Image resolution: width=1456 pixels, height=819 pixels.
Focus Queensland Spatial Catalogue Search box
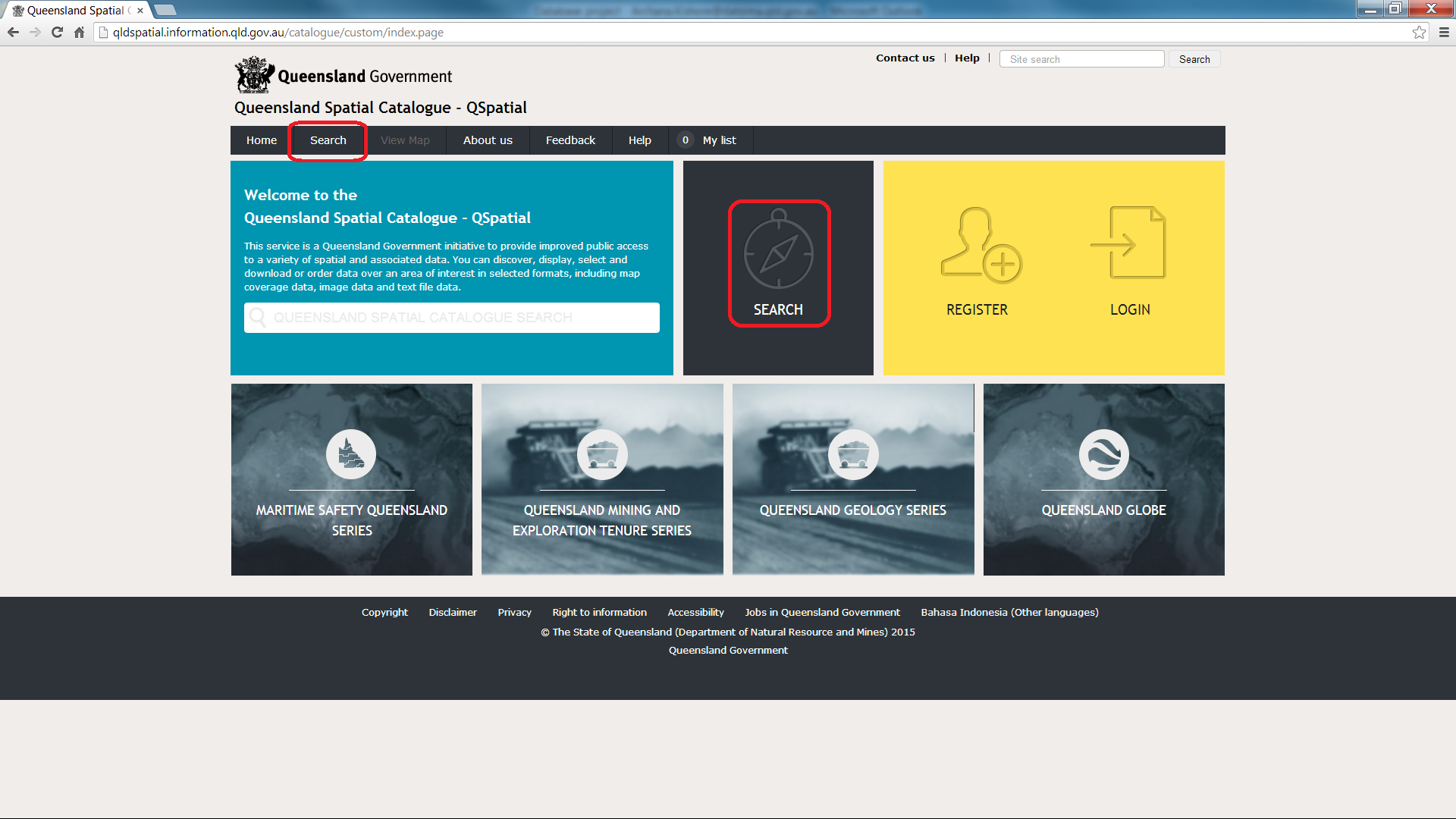(452, 318)
